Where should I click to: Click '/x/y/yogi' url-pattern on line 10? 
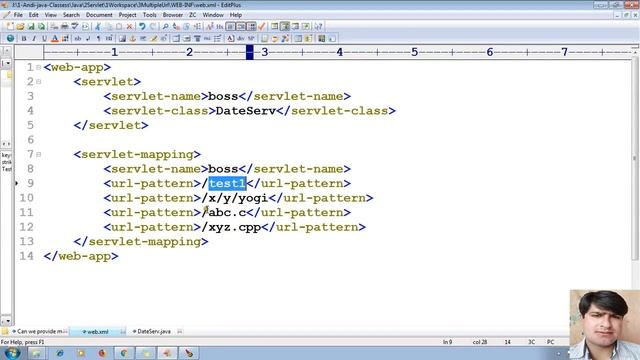[235, 198]
